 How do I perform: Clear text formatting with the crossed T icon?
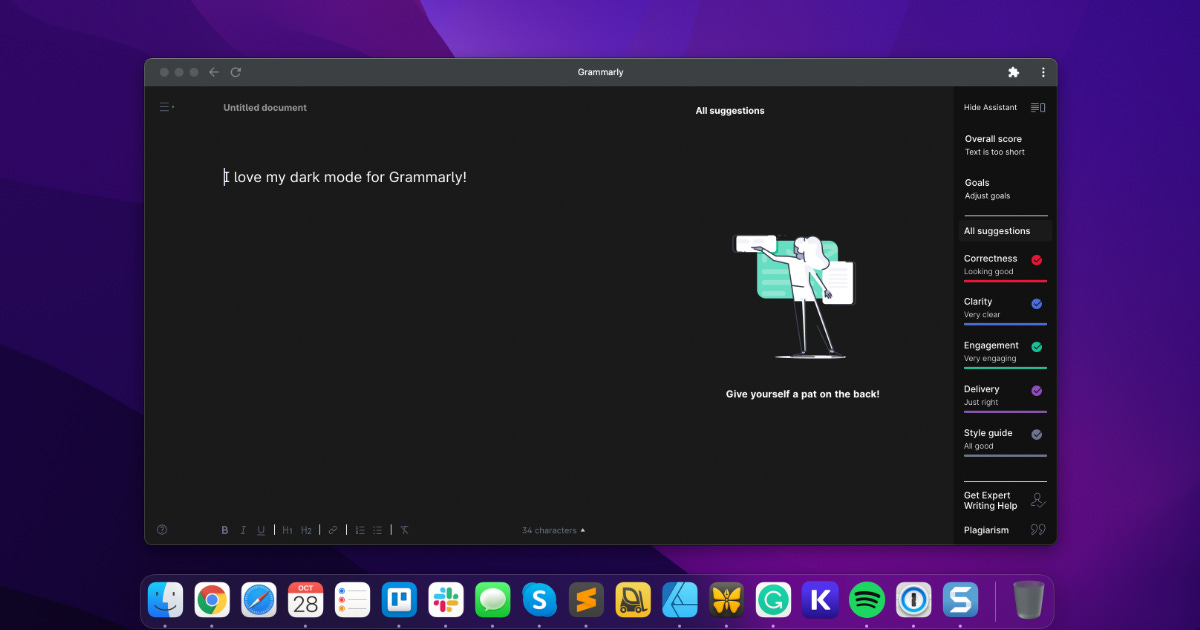pos(405,530)
